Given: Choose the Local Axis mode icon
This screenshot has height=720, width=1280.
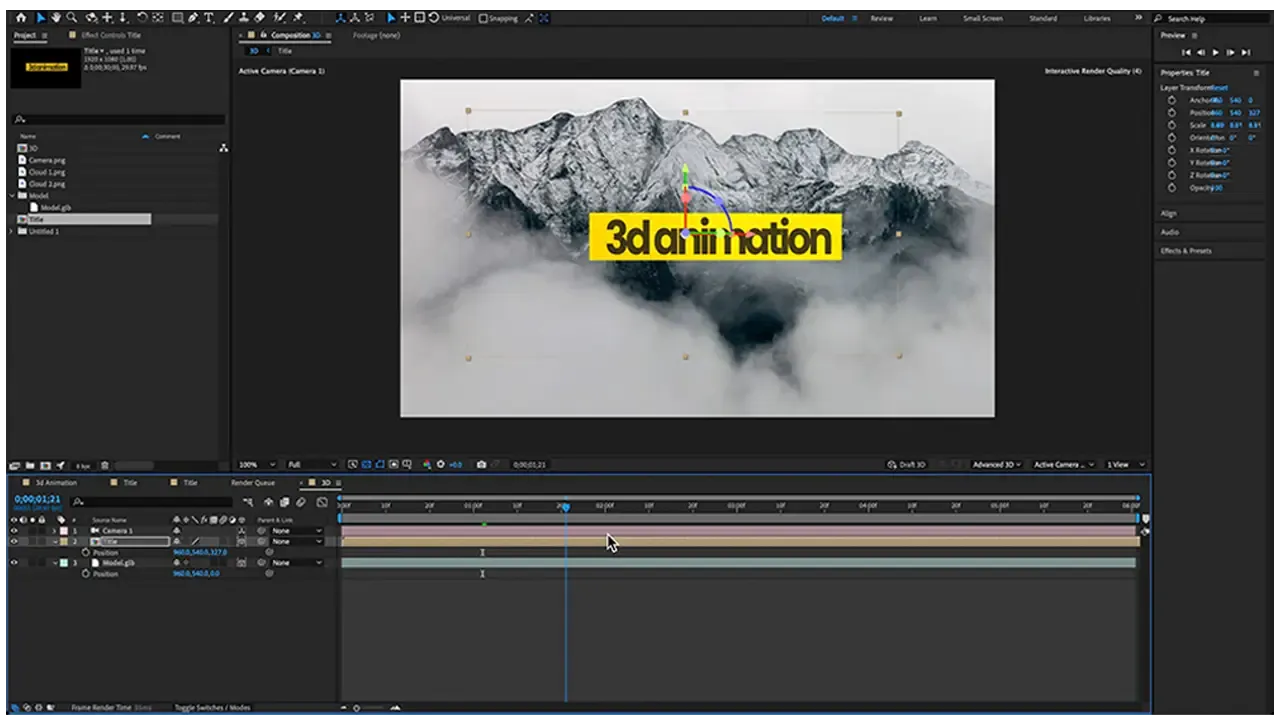Looking at the screenshot, I should tap(341, 18).
